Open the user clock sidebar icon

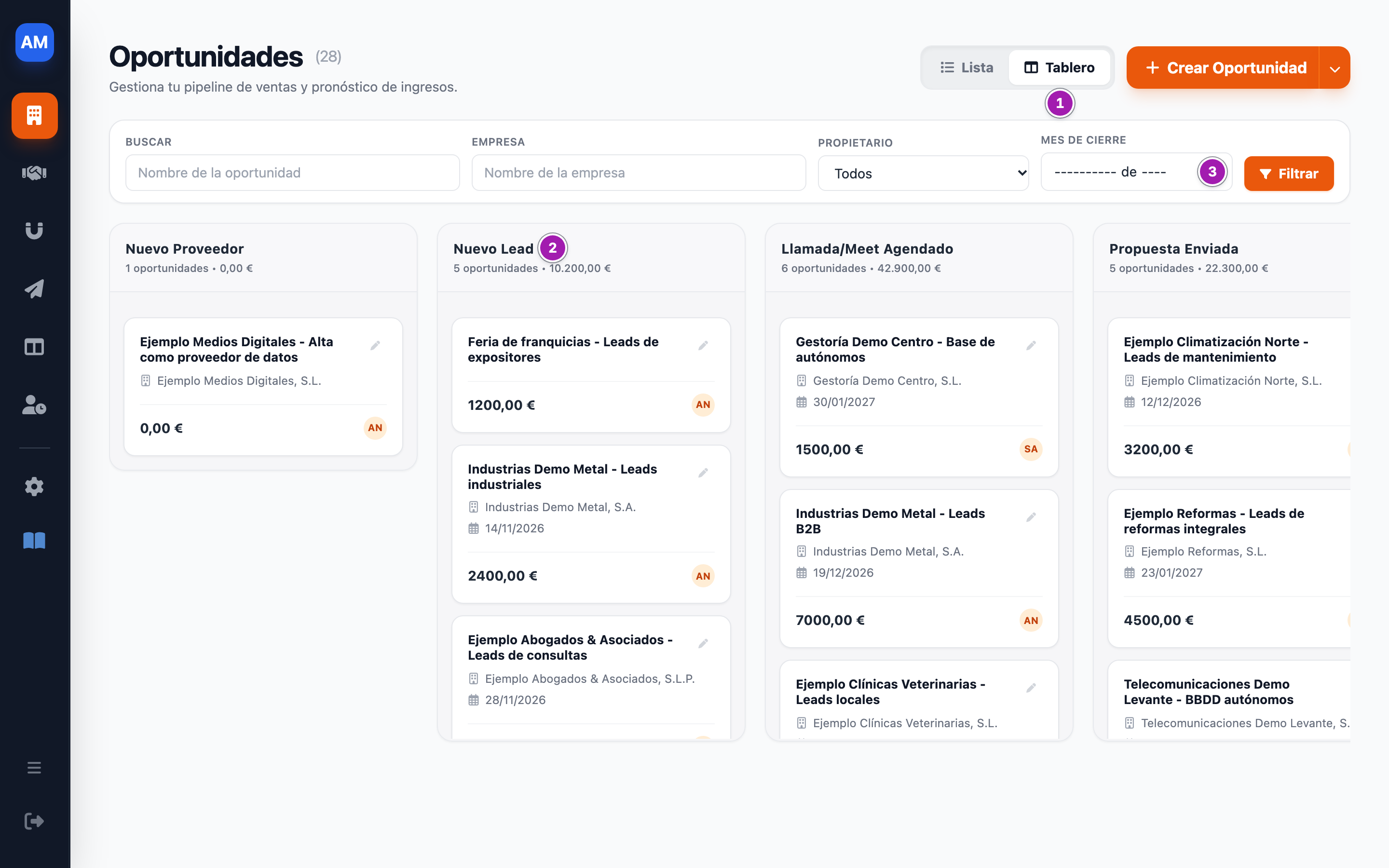[x=34, y=405]
